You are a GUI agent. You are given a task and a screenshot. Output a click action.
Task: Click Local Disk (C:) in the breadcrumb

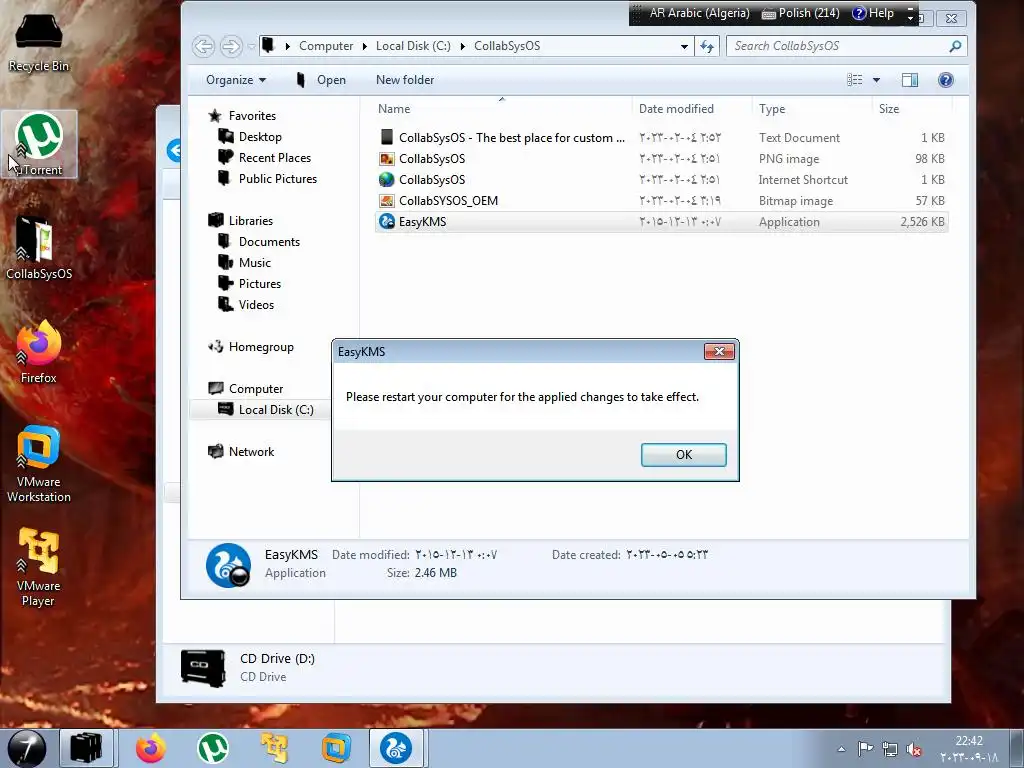coord(413,46)
